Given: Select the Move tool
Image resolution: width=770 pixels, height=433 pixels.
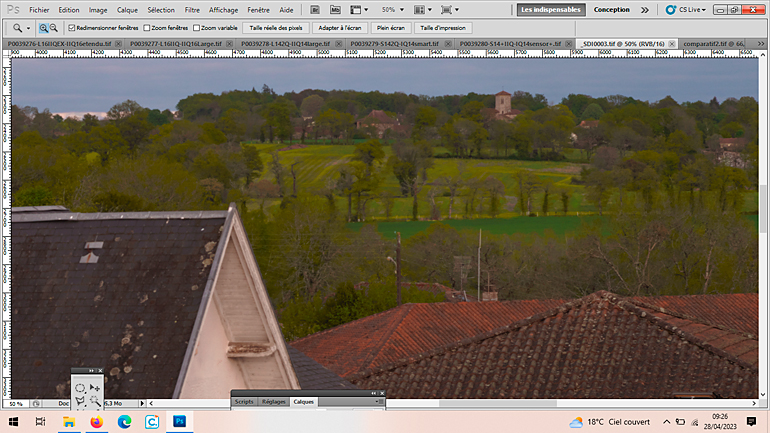Looking at the screenshot, I should click(94, 388).
